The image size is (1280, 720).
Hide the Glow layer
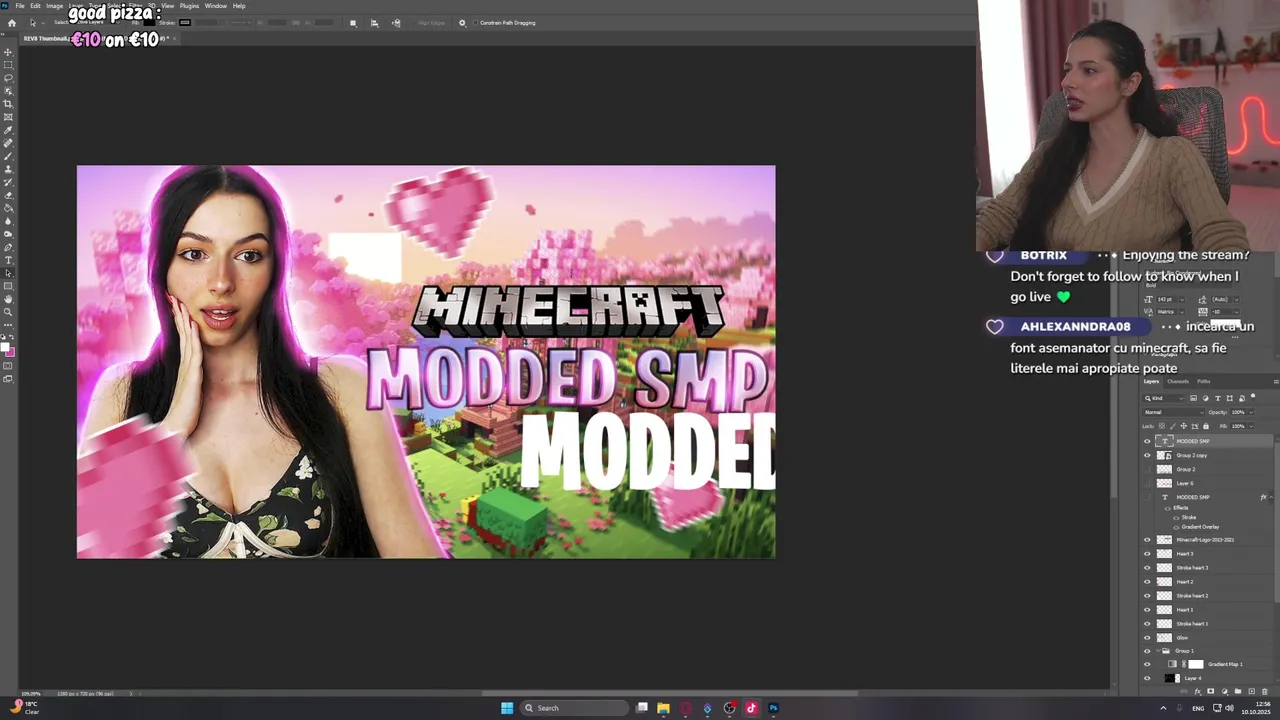1147,637
